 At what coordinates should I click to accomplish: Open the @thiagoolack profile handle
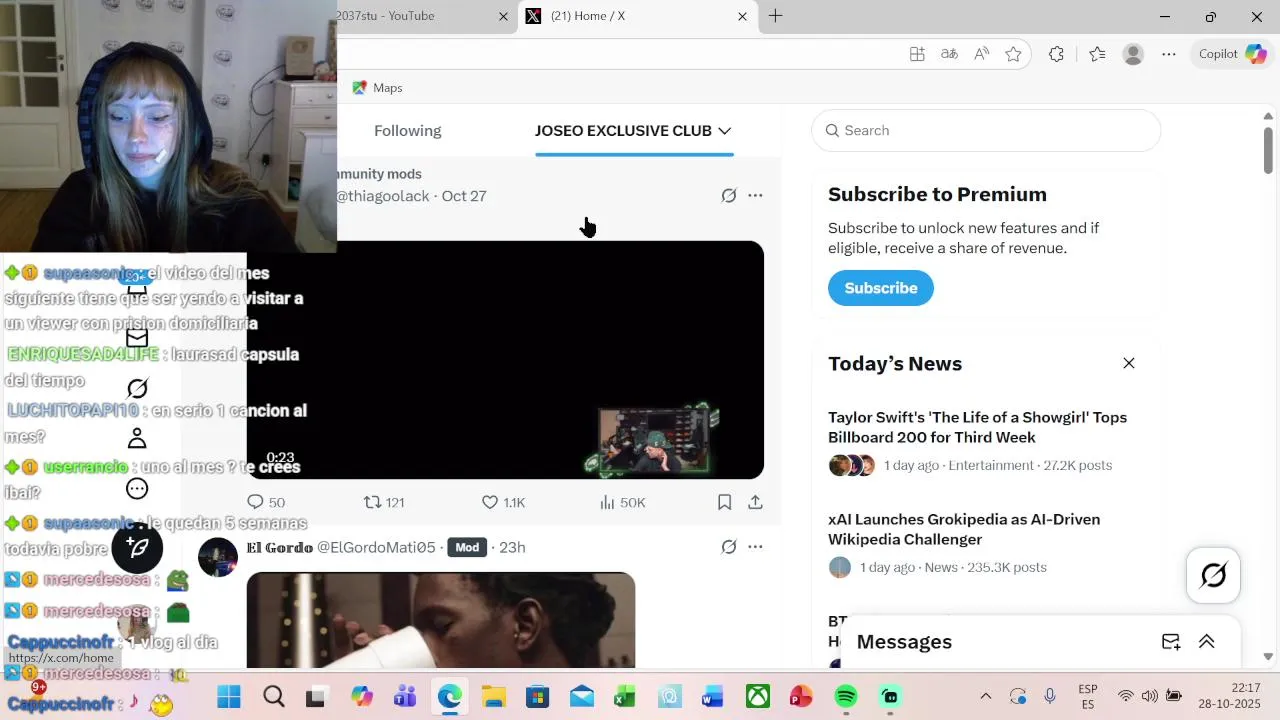click(x=383, y=196)
